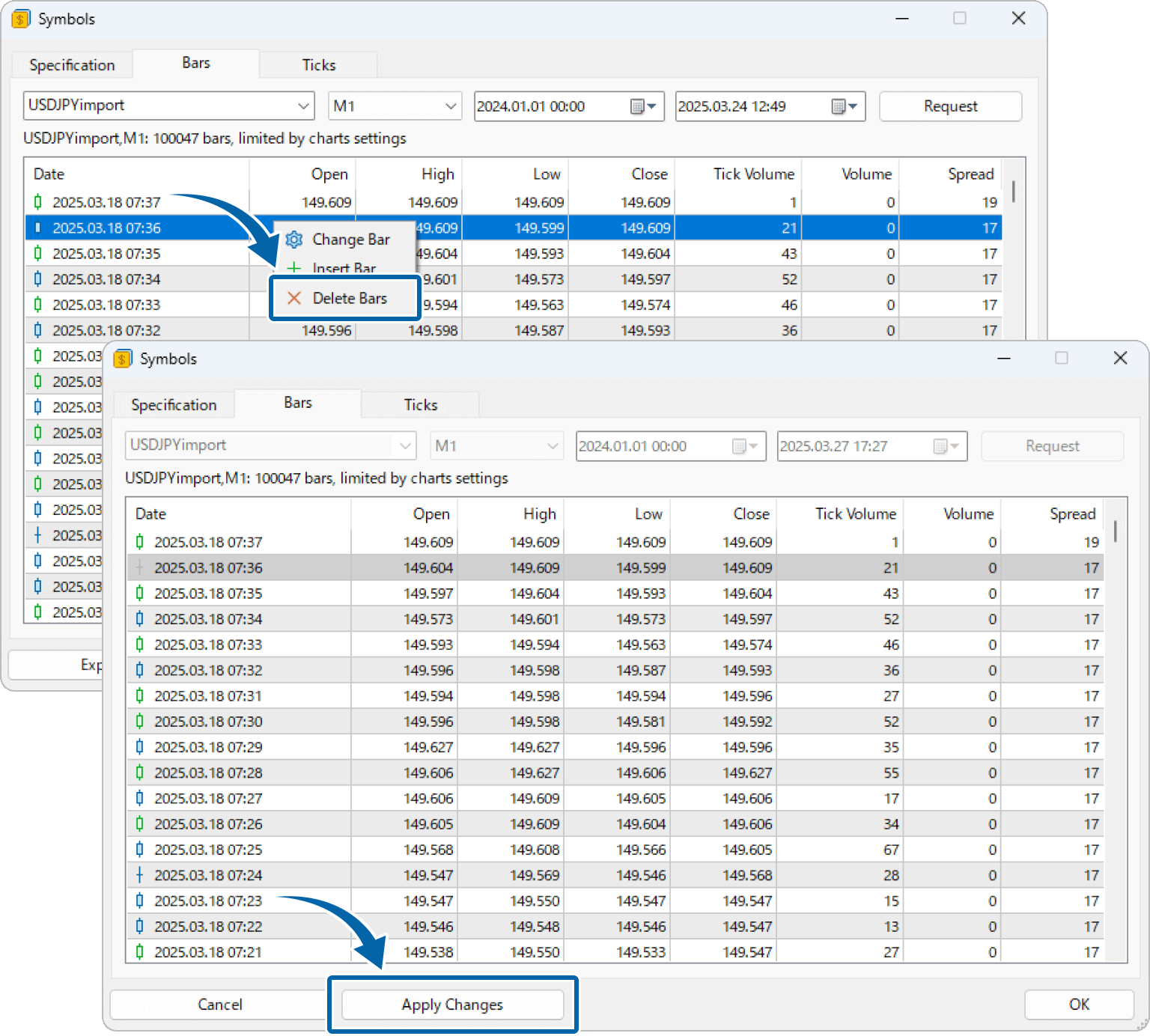Click the Cancel button in front window

tap(220, 1005)
